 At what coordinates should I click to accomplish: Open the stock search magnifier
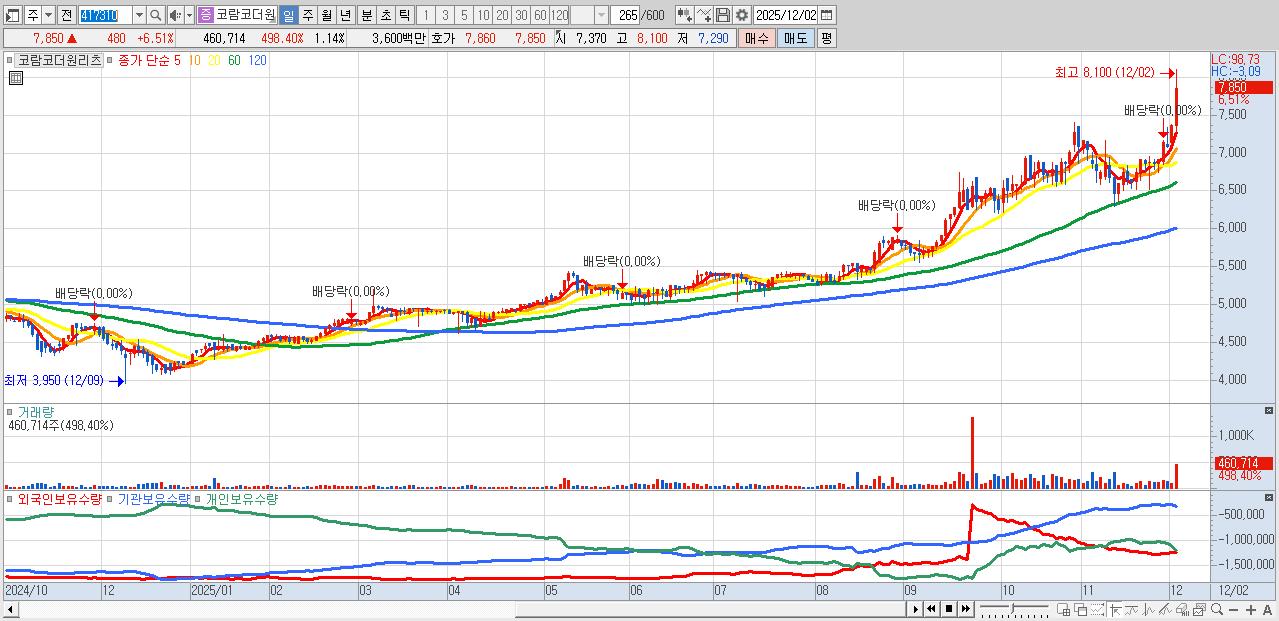click(x=156, y=15)
